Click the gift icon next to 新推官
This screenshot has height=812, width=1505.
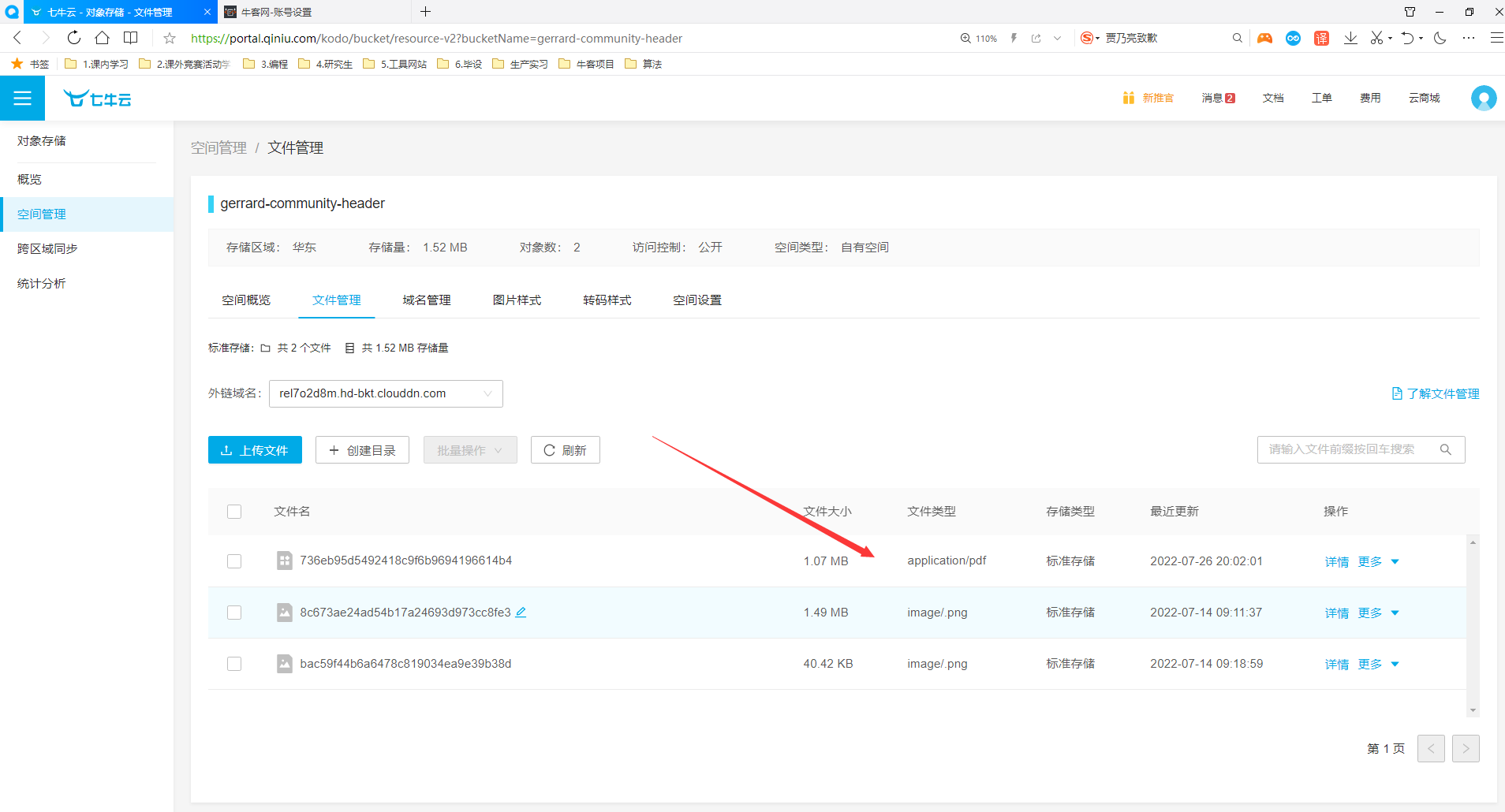click(x=1128, y=98)
